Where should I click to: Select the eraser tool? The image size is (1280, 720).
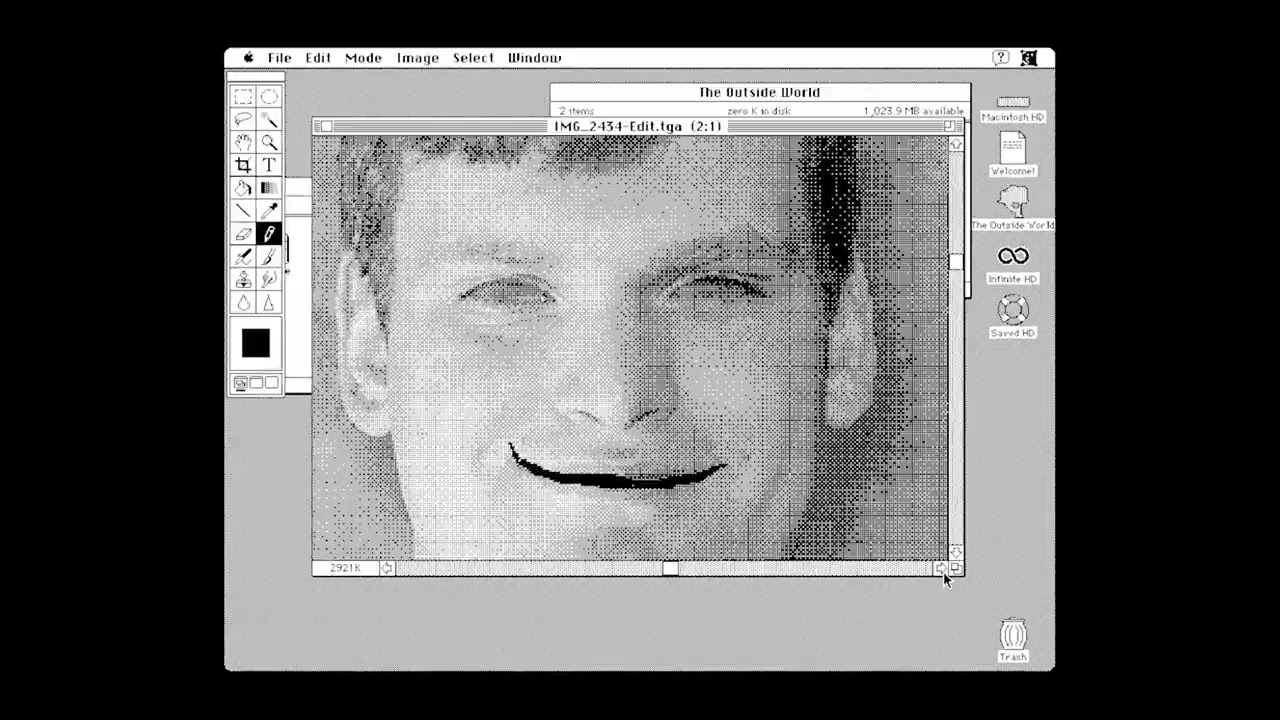pos(243,234)
